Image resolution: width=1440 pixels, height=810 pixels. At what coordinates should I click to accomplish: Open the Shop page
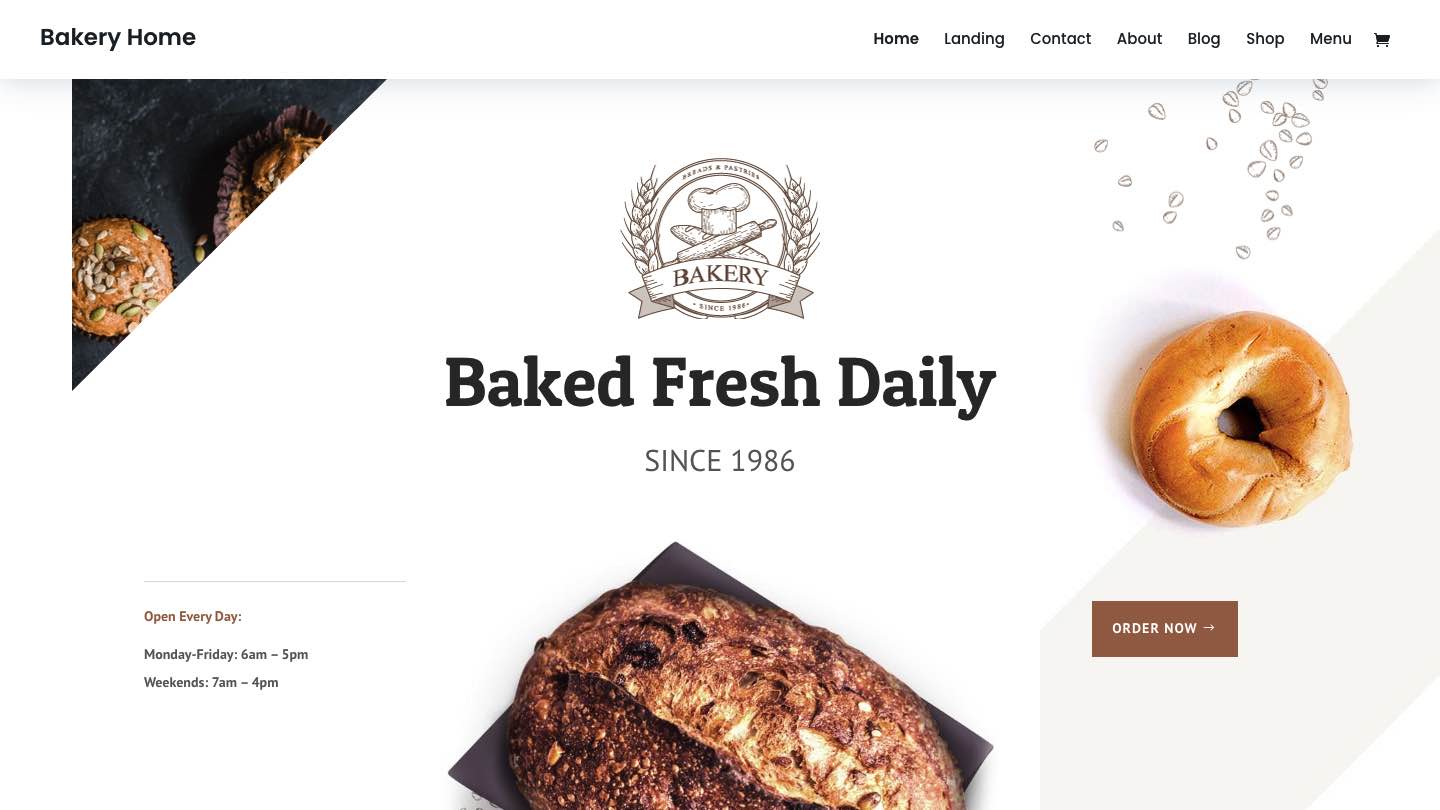pos(1265,39)
